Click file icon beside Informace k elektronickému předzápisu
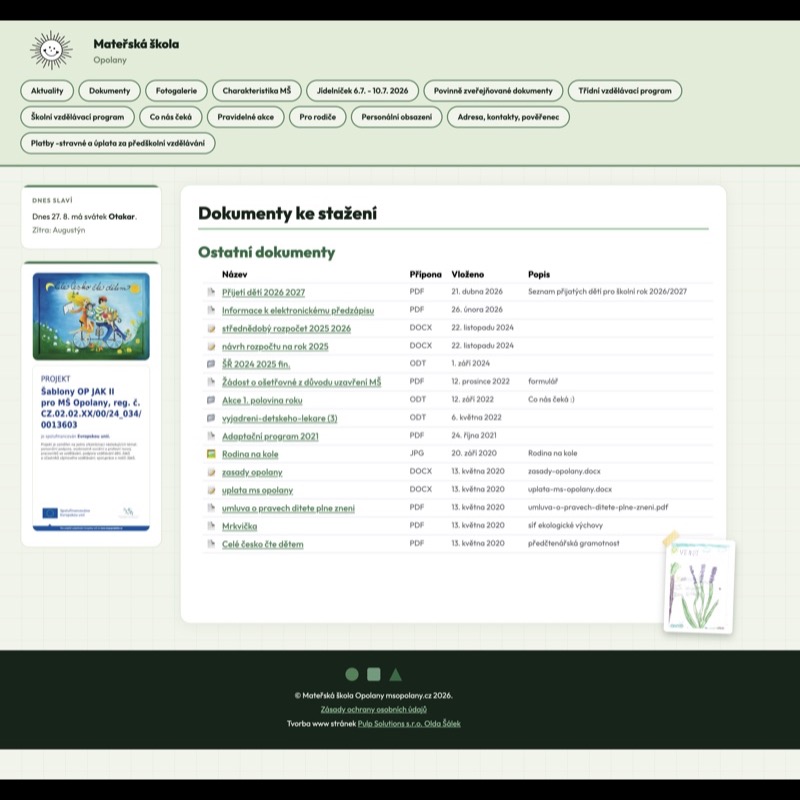Screen dimensions: 800x800 [211, 310]
